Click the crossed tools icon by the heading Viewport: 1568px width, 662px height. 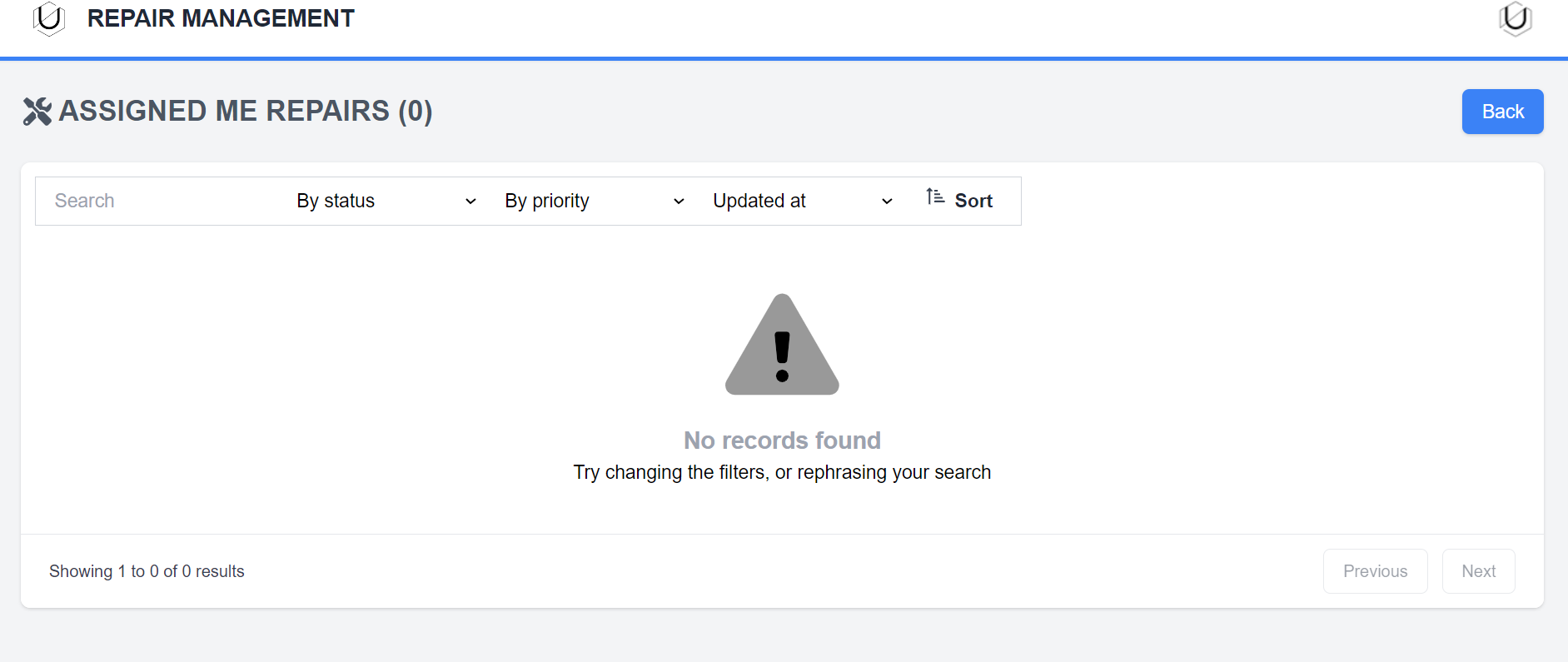[37, 112]
